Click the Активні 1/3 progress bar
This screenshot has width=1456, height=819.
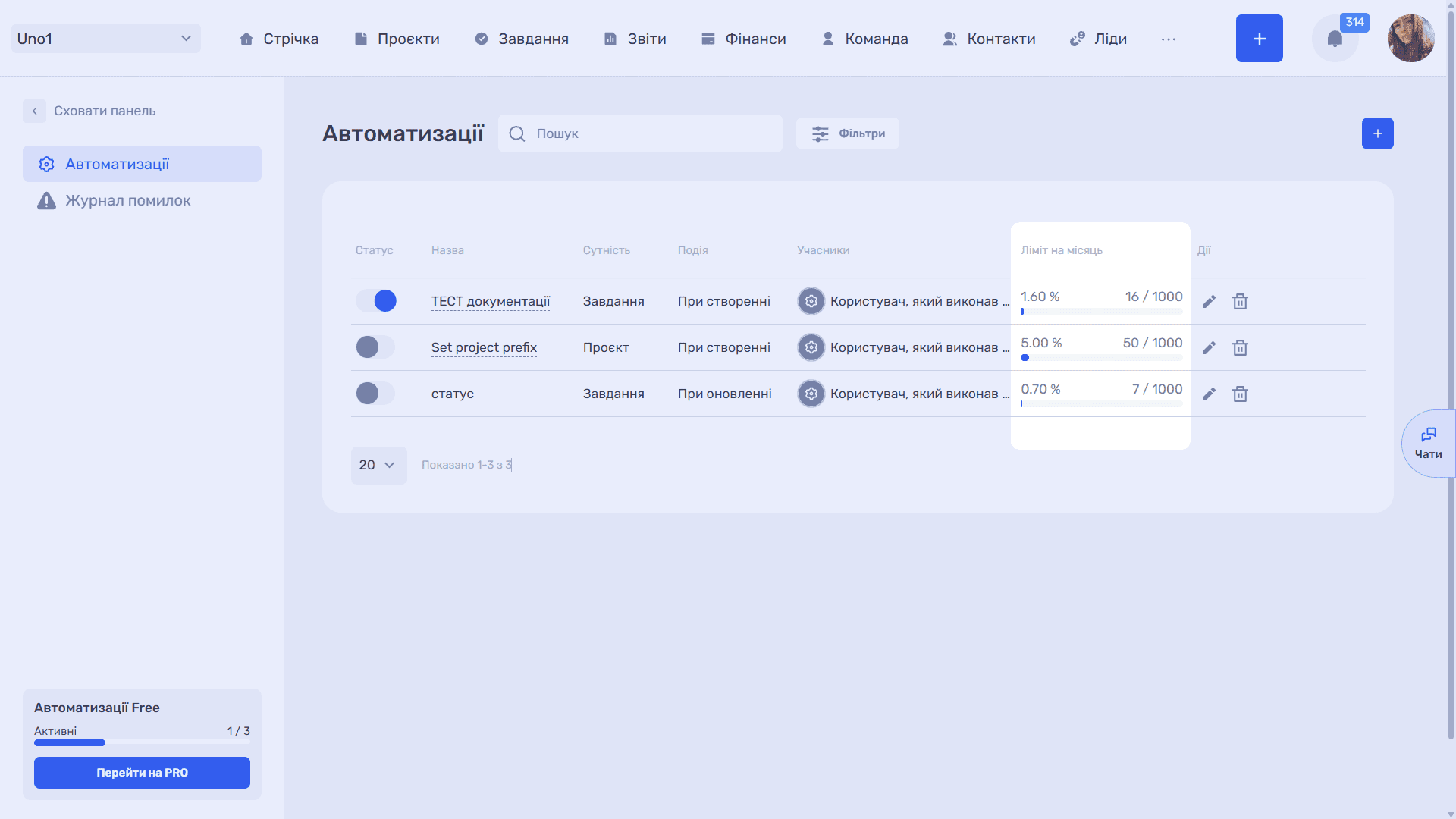point(142,743)
